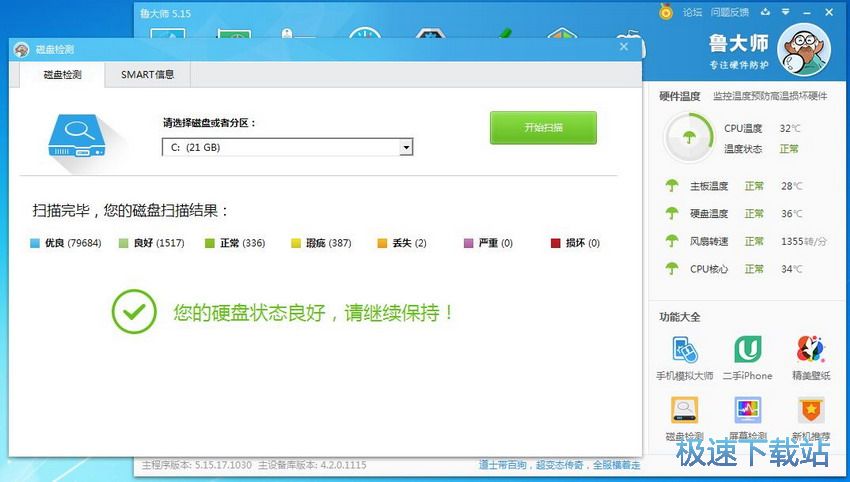Open the 问题反馈 feedback link
Screen dimensions: 850x482
pos(730,12)
